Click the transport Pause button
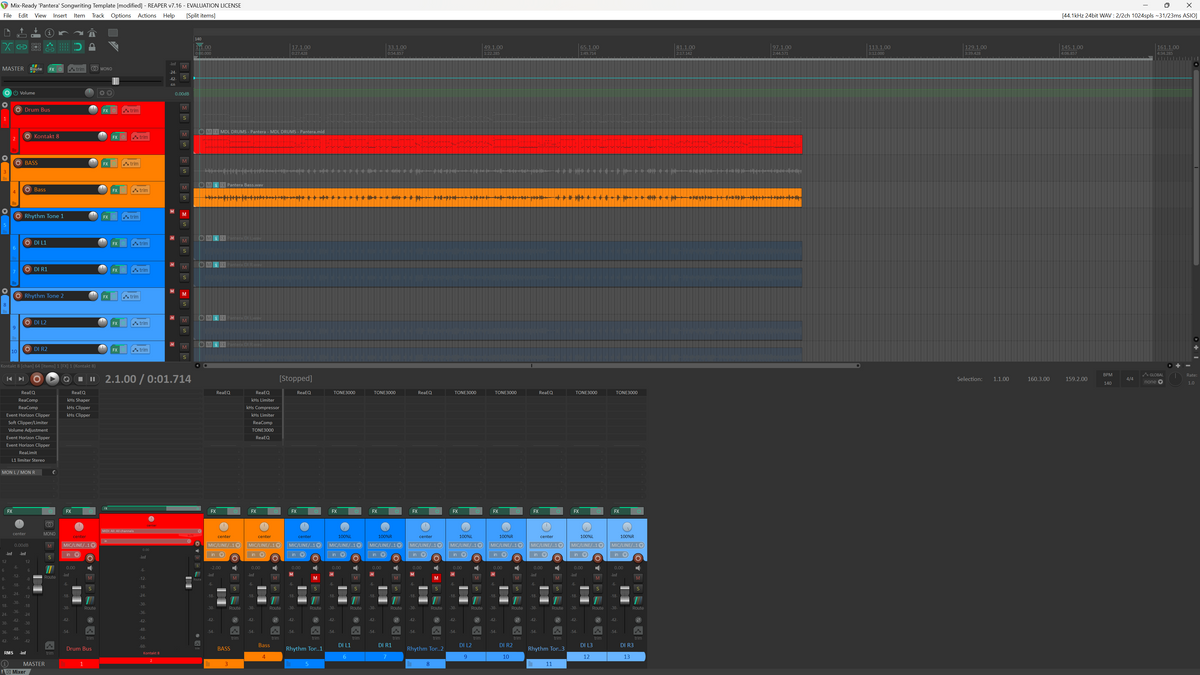 point(92,379)
